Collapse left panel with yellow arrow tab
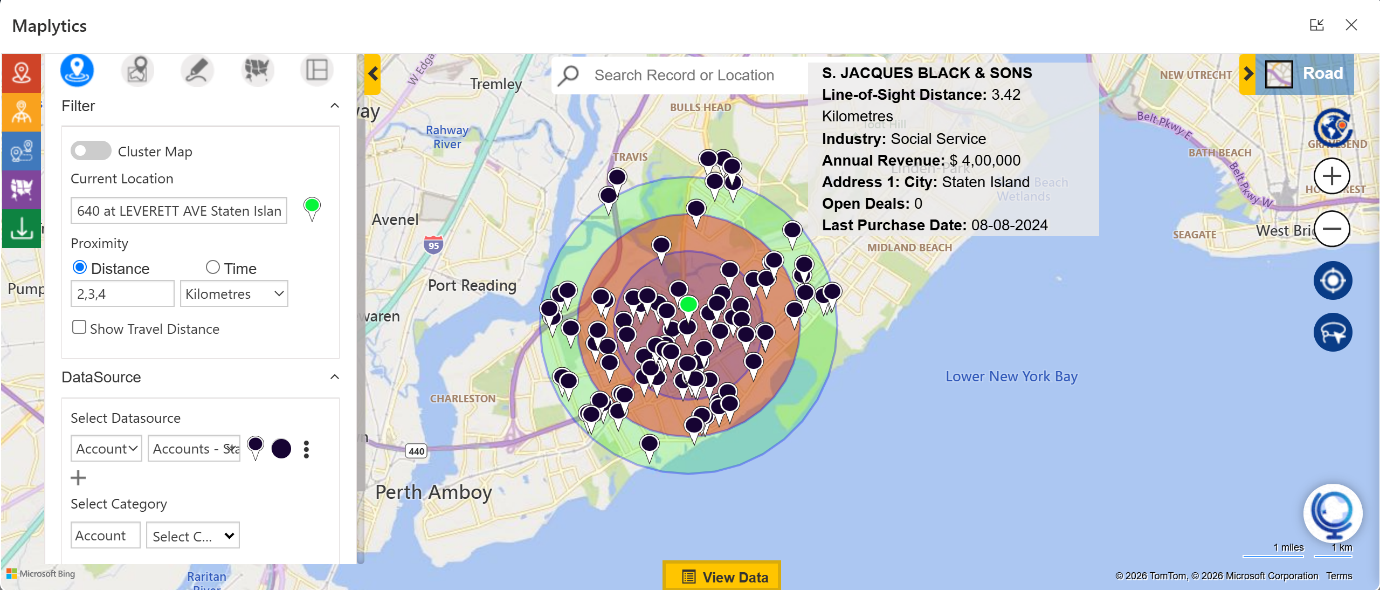 tap(372, 74)
